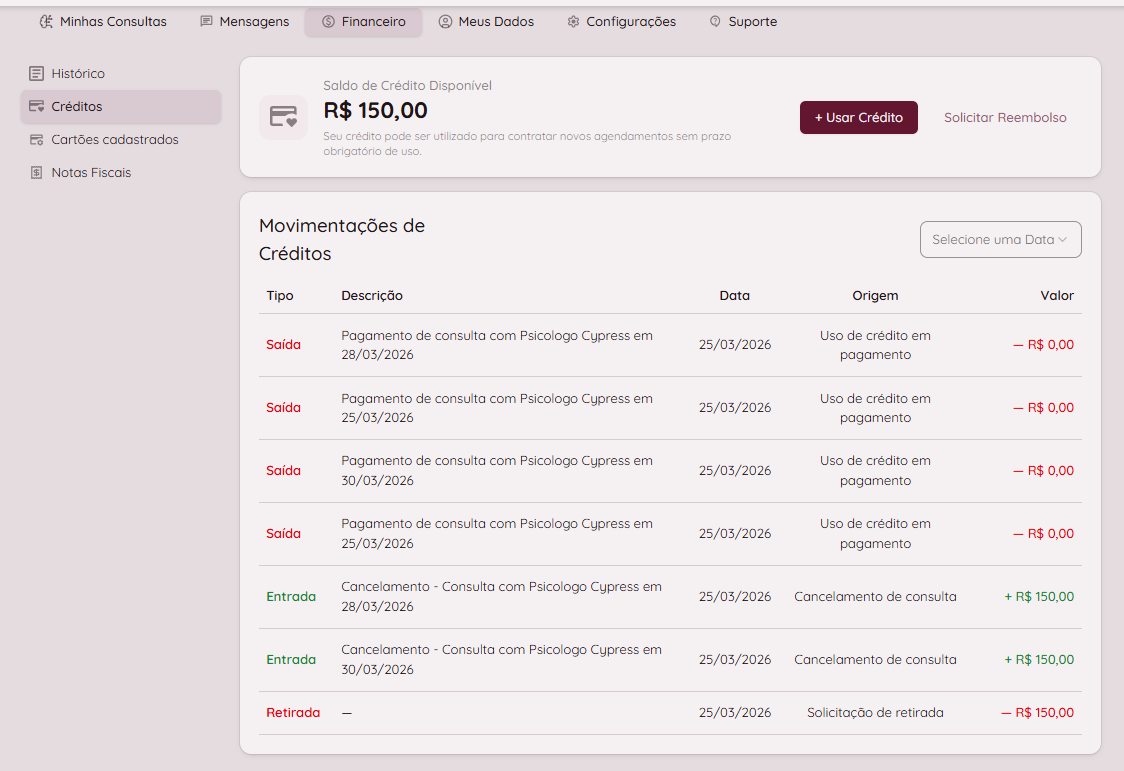The width and height of the screenshot is (1124, 771).
Task: Click the Mensagens chat bubble icon
Action: pyautogui.click(x=206, y=21)
